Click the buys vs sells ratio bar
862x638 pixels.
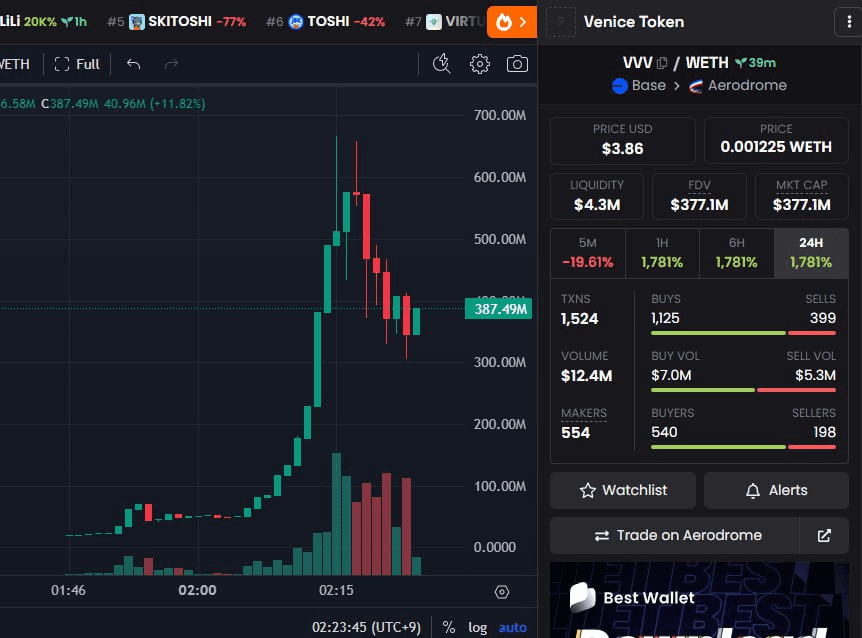pos(743,333)
